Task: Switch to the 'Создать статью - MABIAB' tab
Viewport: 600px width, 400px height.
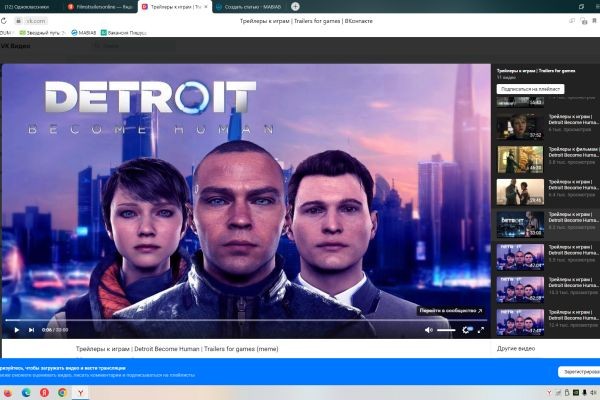Action: coord(249,7)
